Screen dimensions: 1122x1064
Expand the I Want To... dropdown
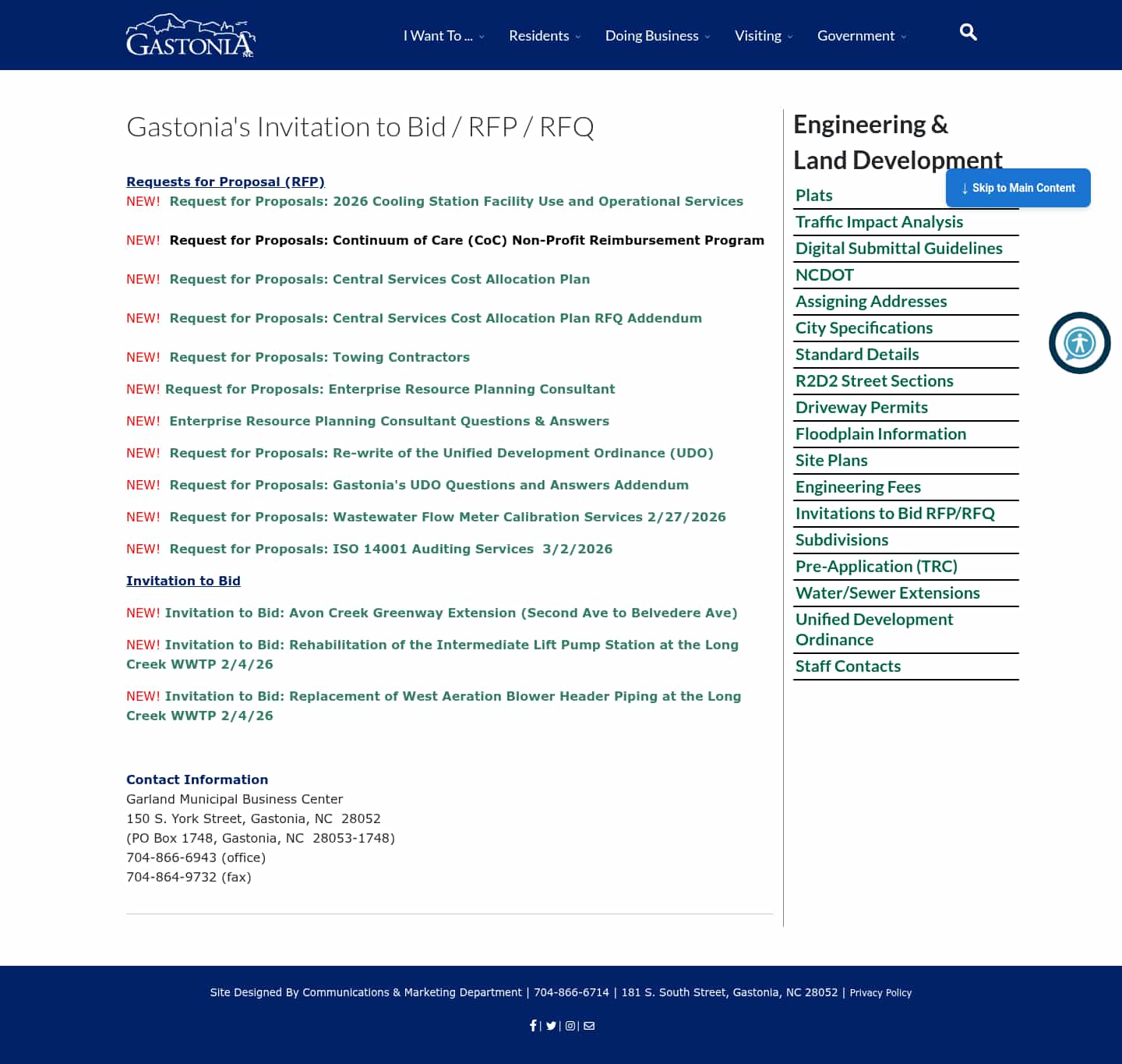click(442, 35)
